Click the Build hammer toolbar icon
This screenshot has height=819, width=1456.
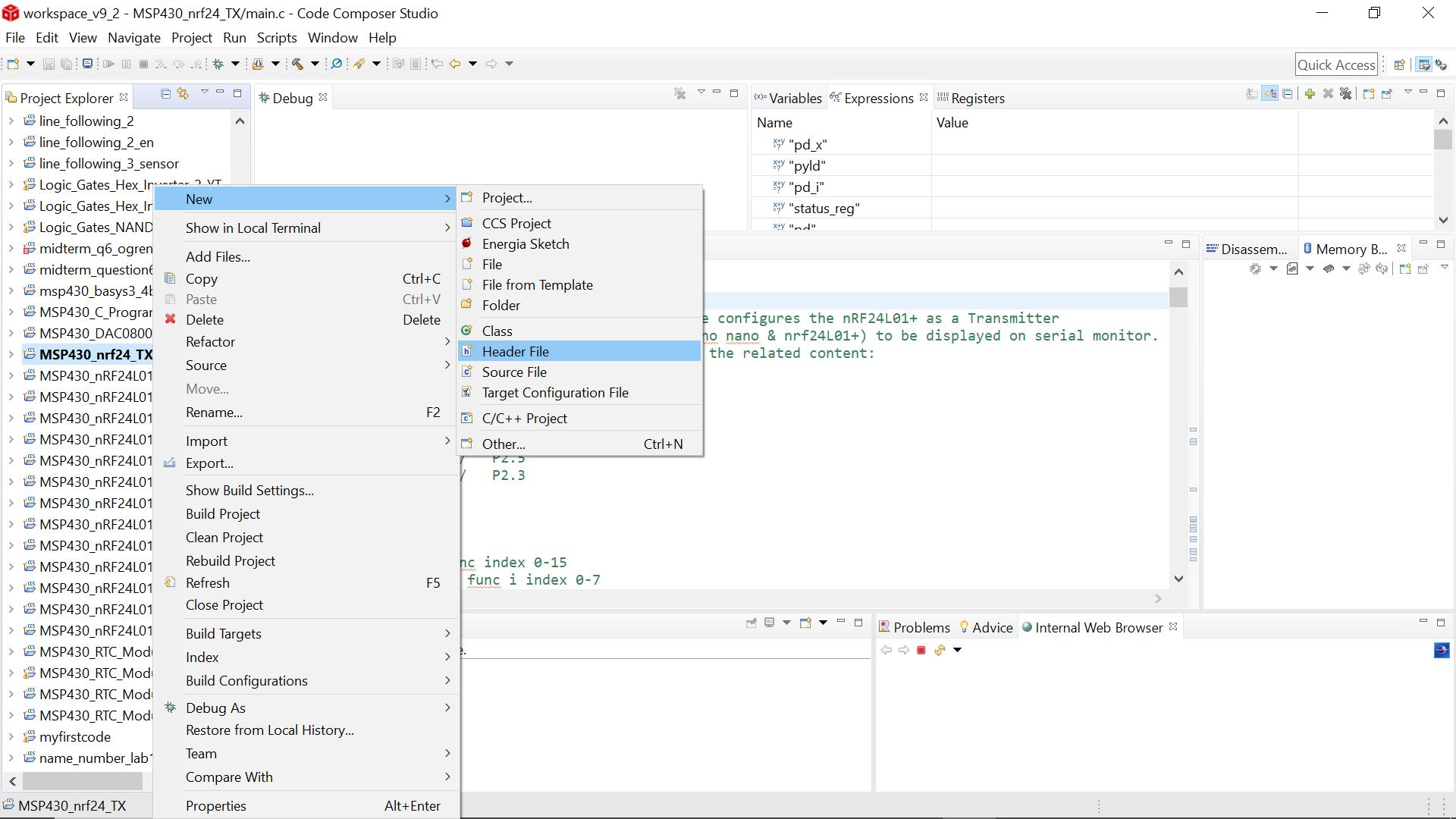298,64
